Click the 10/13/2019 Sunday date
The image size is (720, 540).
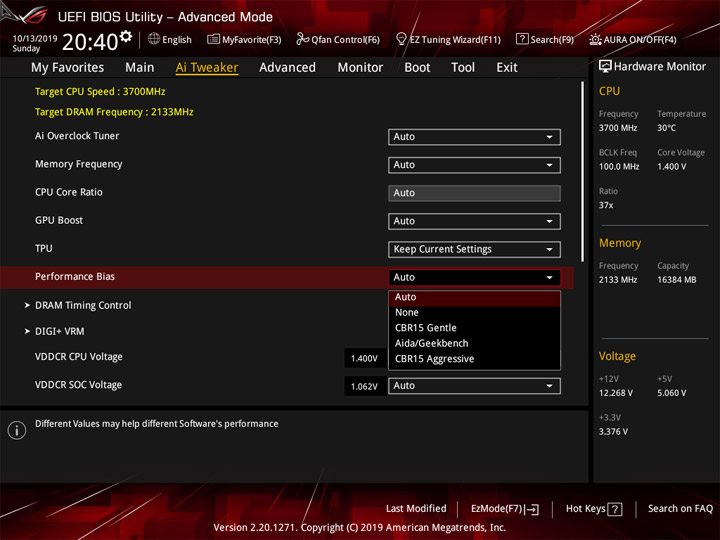click(x=34, y=43)
